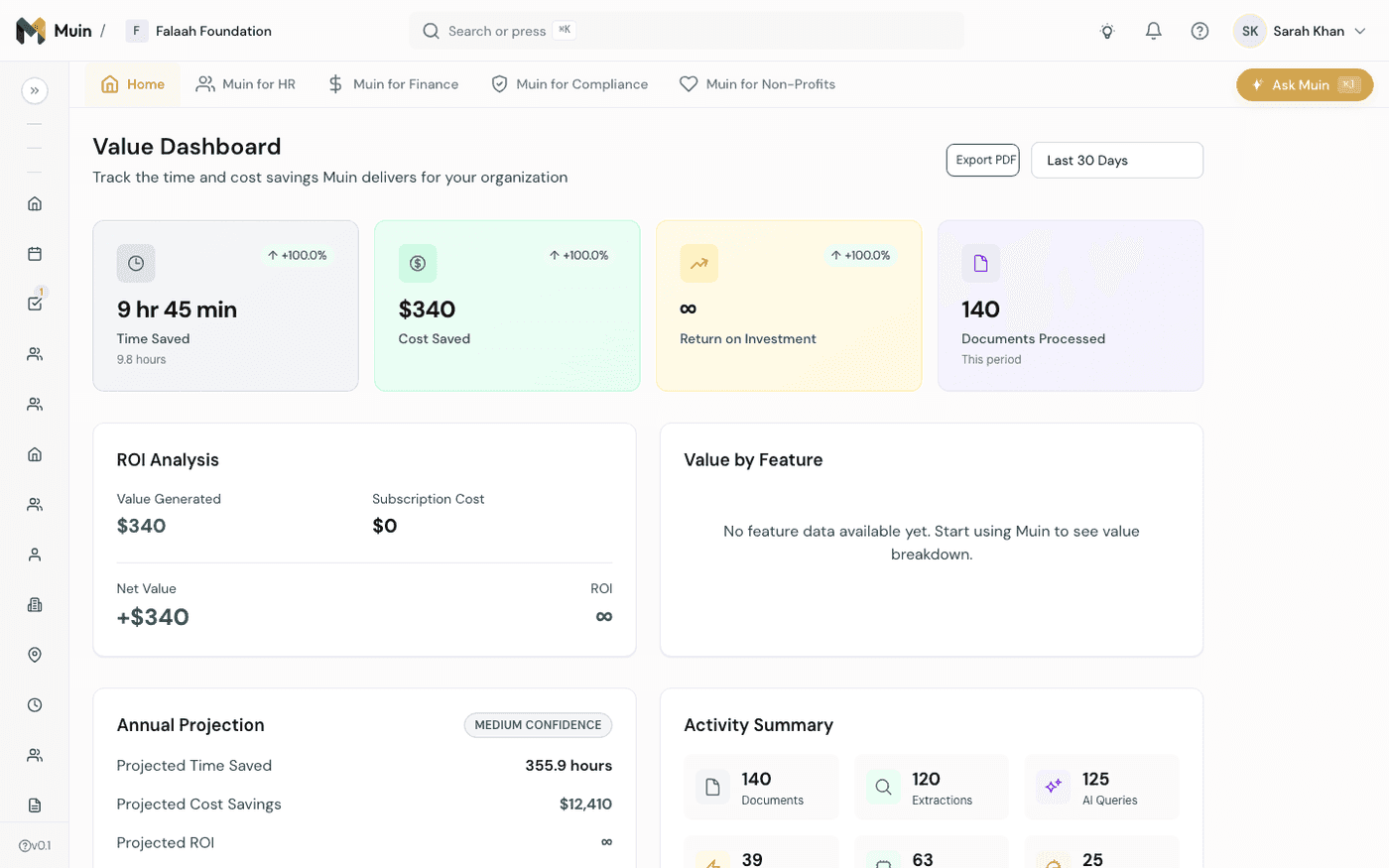Click the dollar icon on Cost Saved card
Image resolution: width=1389 pixels, height=868 pixels.
[x=418, y=263]
